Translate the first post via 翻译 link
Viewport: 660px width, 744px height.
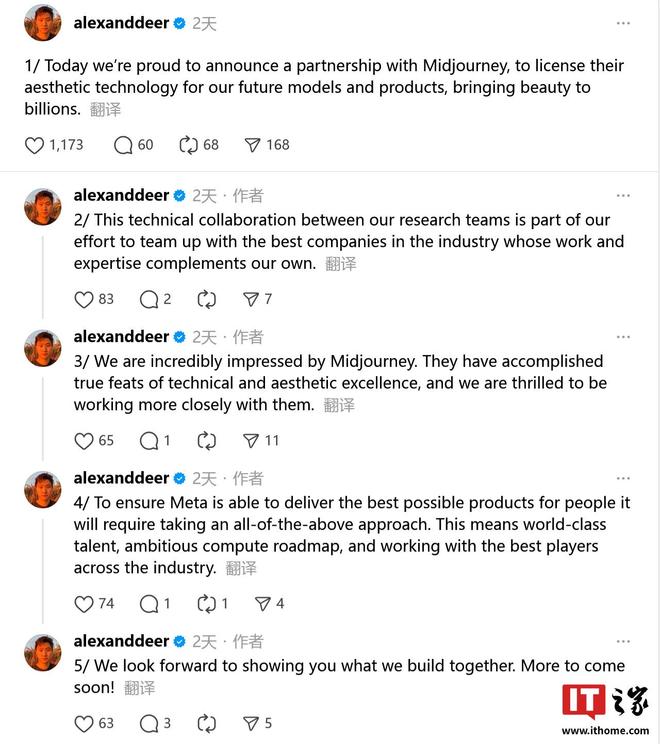coord(105,110)
